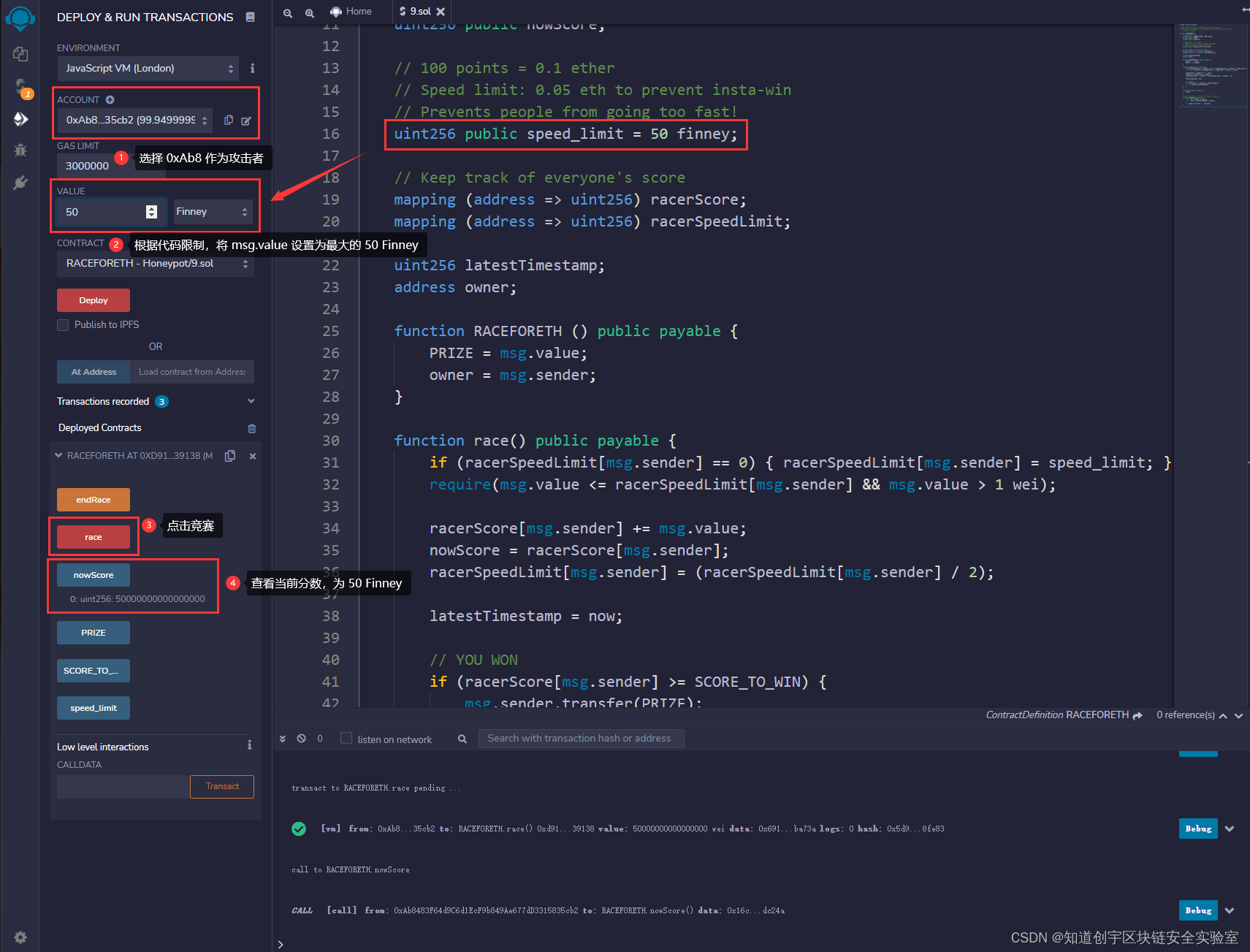Zoom in the editor font
This screenshot has height=952, width=1250.
pos(310,12)
